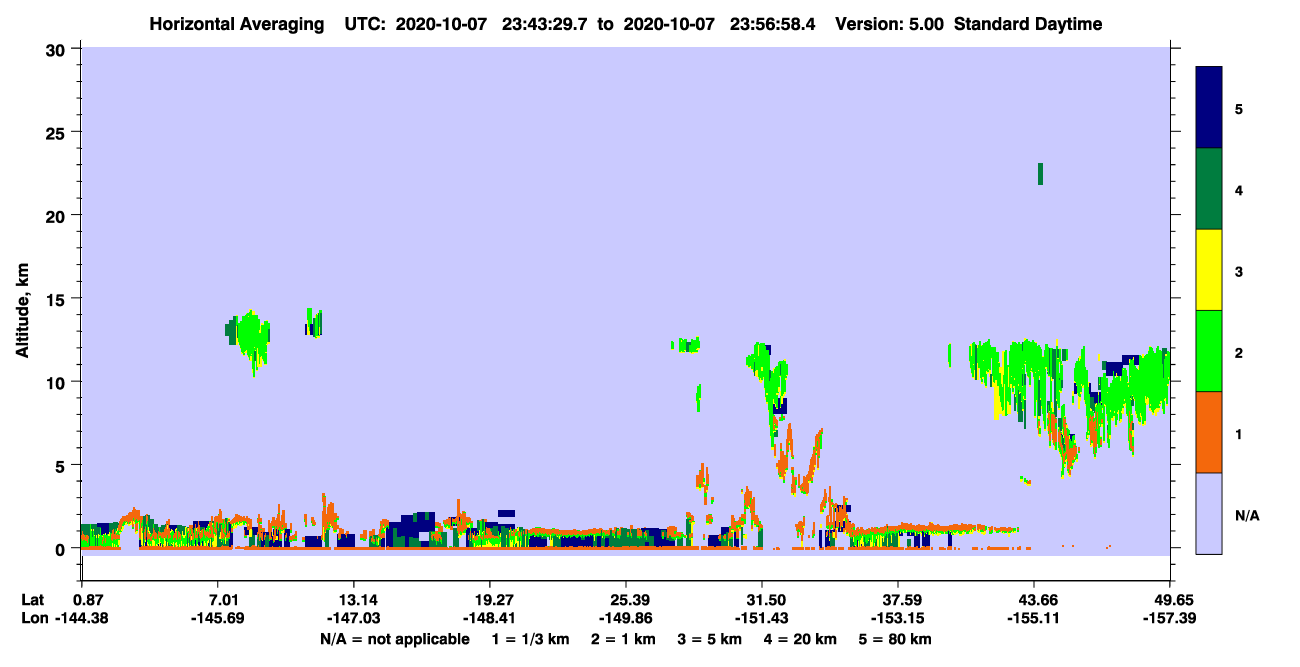Click the latitude value 13.14
This screenshot has width=1300, height=667.
(x=354, y=600)
